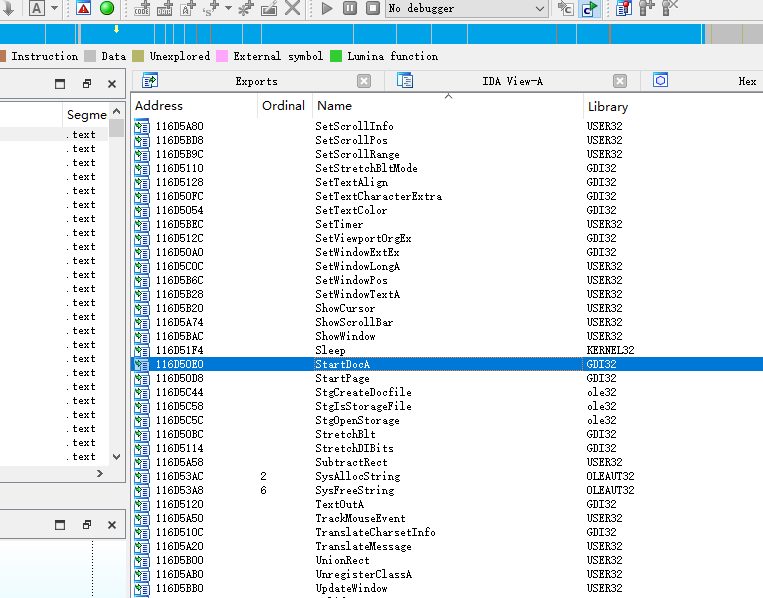Open the text style 'A' dropdown arrow
The height and width of the screenshot is (598, 763).
(x=52, y=8)
